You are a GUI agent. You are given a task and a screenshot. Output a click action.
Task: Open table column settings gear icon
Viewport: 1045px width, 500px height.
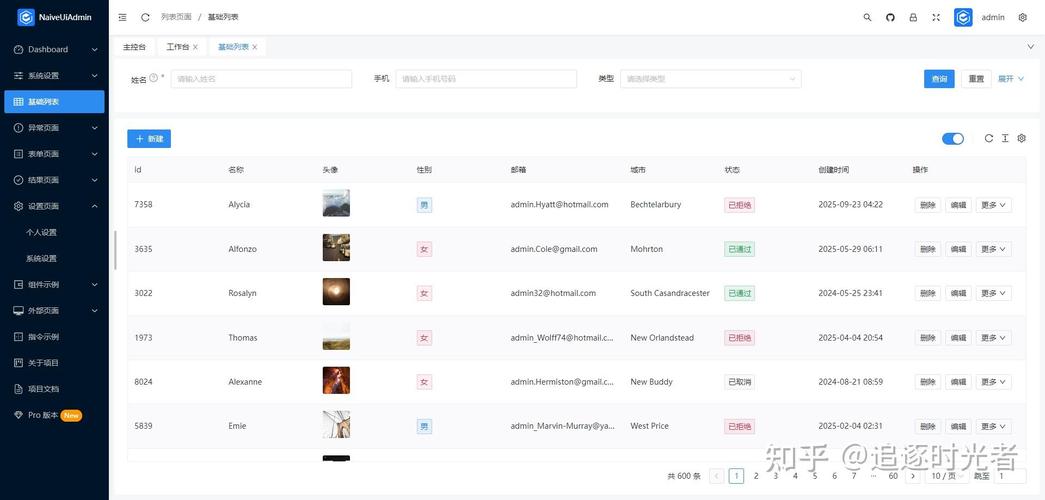tap(1022, 138)
